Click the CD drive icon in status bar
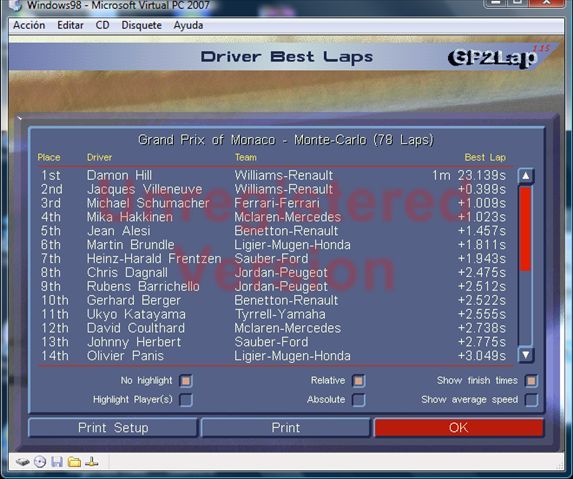This screenshot has width=573, height=479. pyautogui.click(x=40, y=462)
